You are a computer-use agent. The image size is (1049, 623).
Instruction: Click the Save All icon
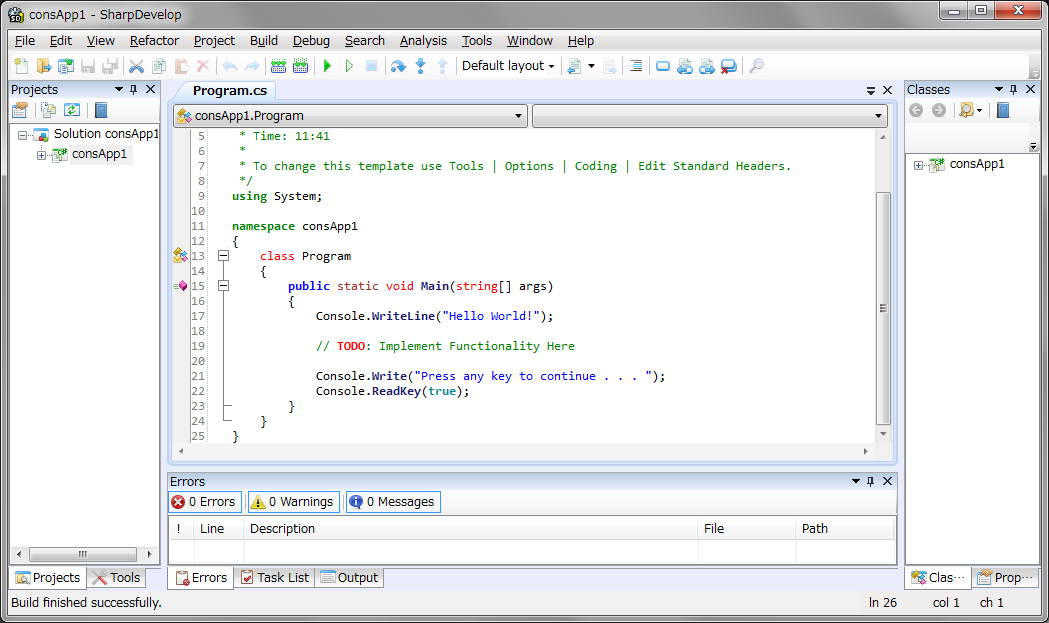pos(110,65)
